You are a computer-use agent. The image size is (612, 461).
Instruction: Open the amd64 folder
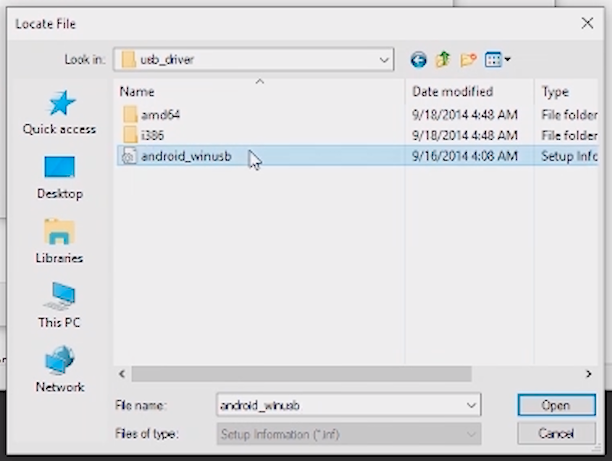coord(159,115)
